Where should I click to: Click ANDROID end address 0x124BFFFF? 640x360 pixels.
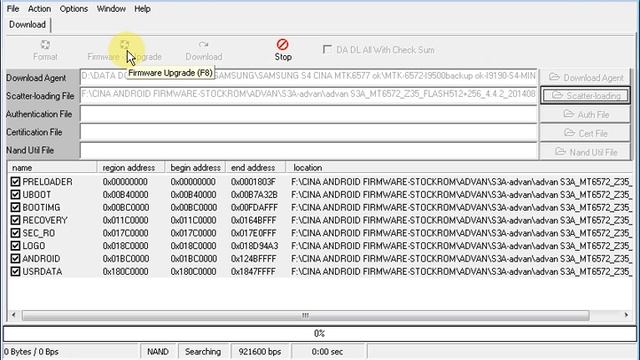tap(253, 259)
